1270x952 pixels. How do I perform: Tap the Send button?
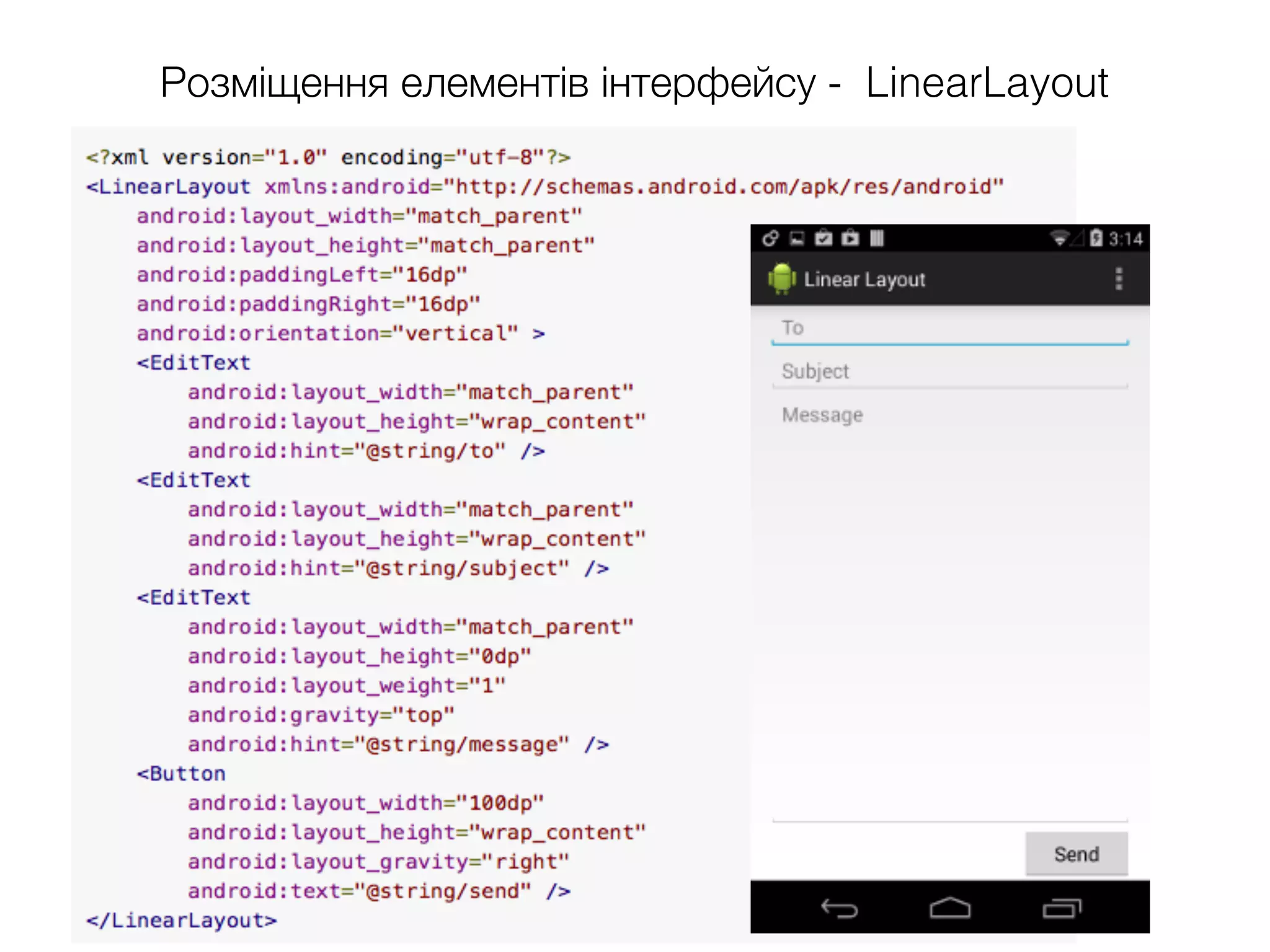(x=1077, y=854)
